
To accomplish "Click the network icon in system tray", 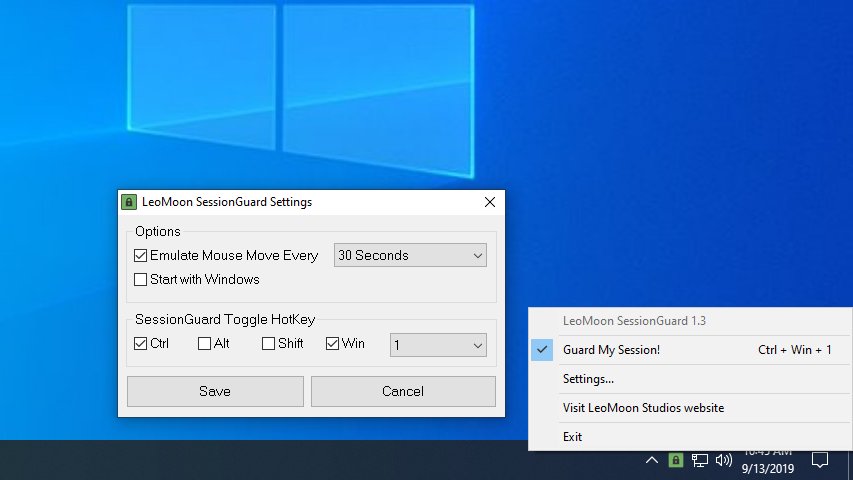I will point(700,461).
